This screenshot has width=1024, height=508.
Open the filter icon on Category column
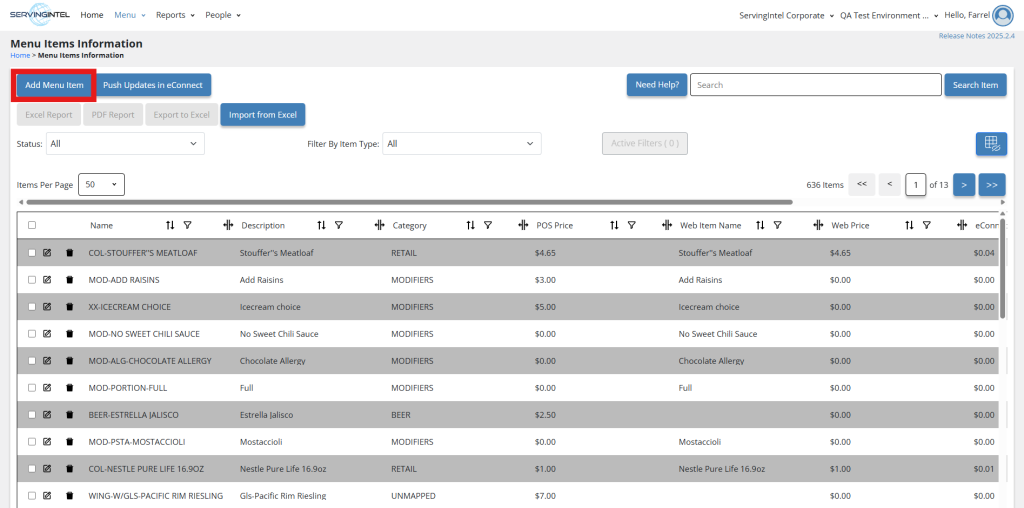(x=488, y=225)
